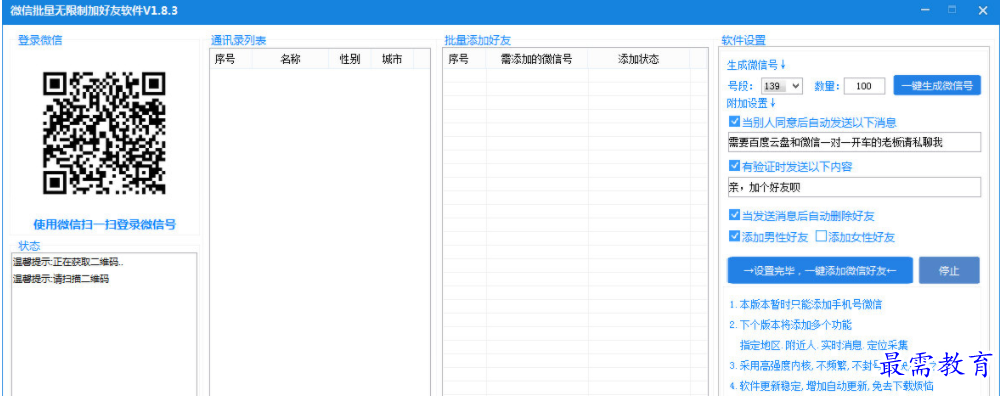Click the 停止 button
The image size is (1001, 396).
pyautogui.click(x=949, y=270)
